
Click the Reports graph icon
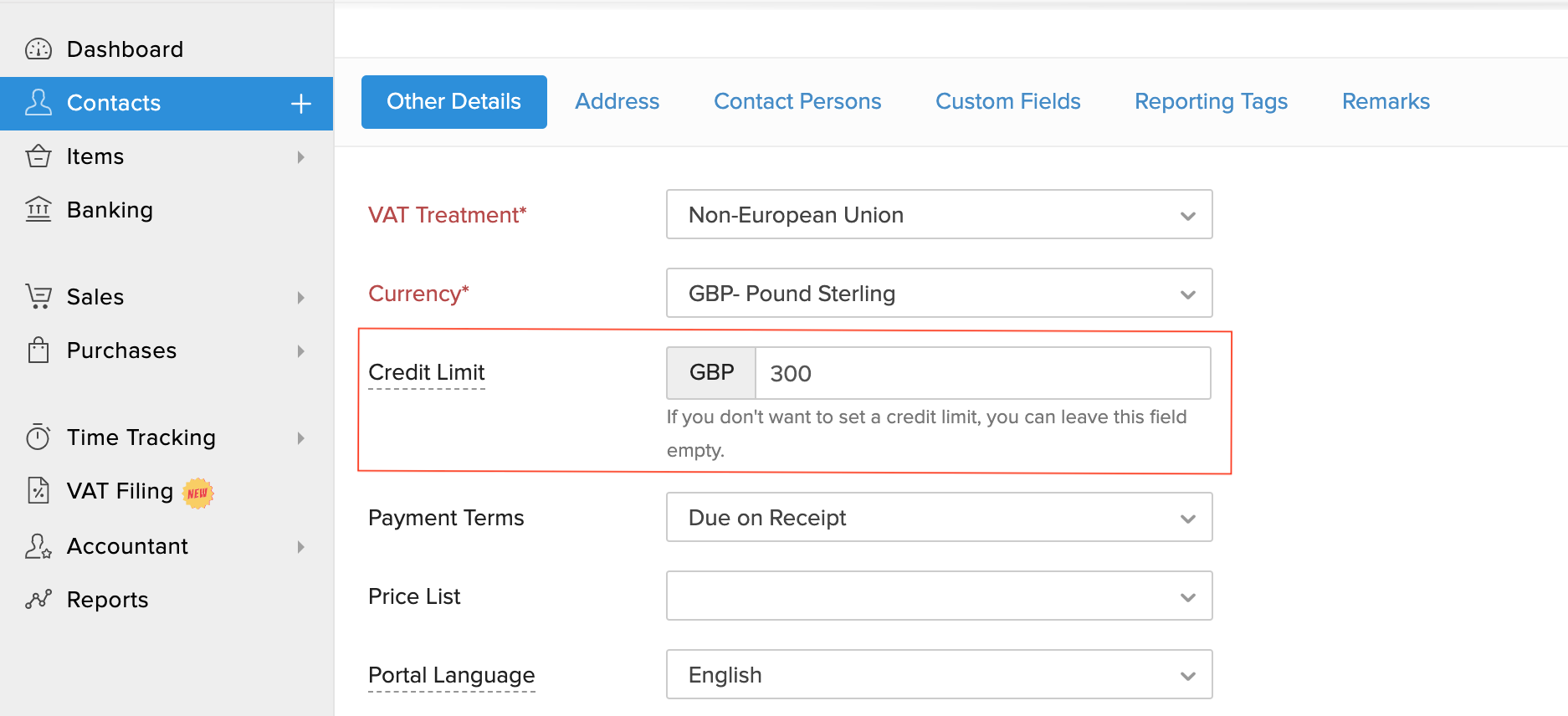coord(38,599)
